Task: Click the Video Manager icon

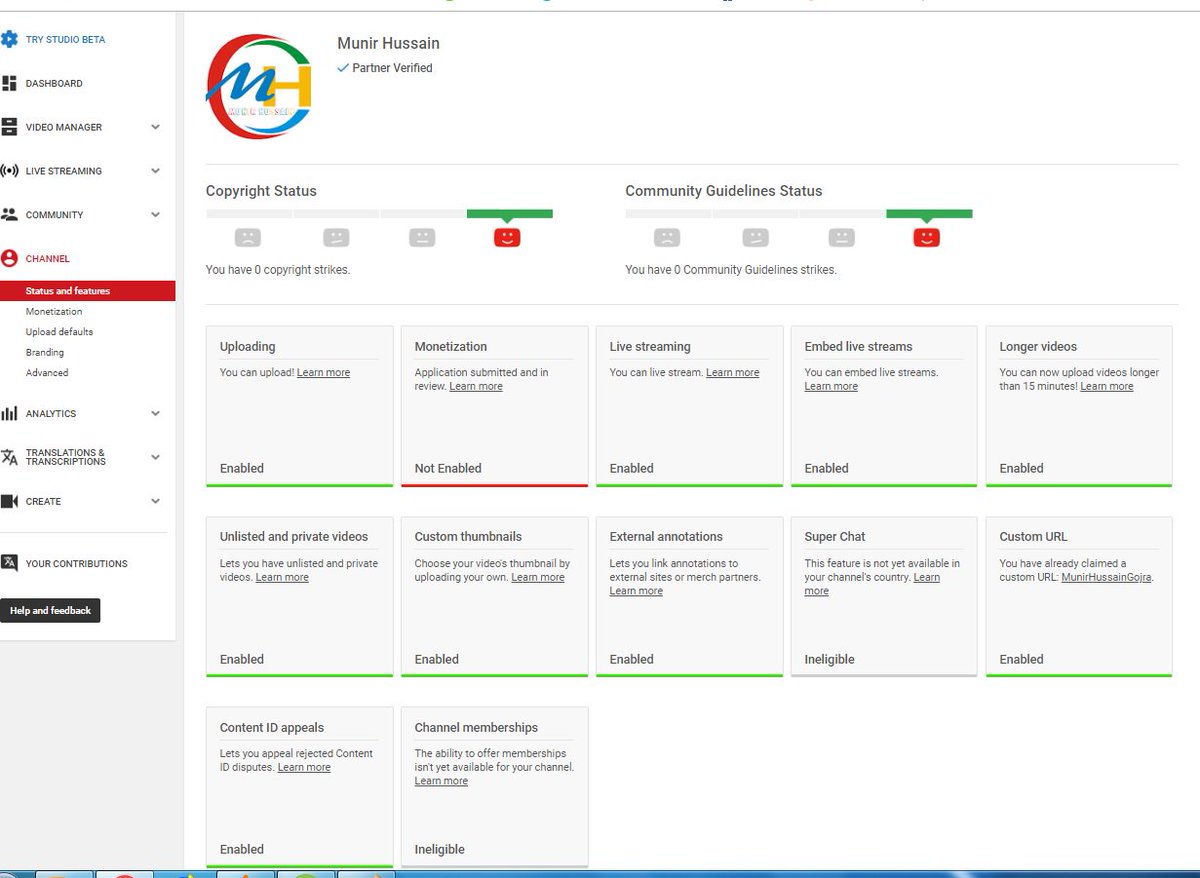Action: point(9,127)
